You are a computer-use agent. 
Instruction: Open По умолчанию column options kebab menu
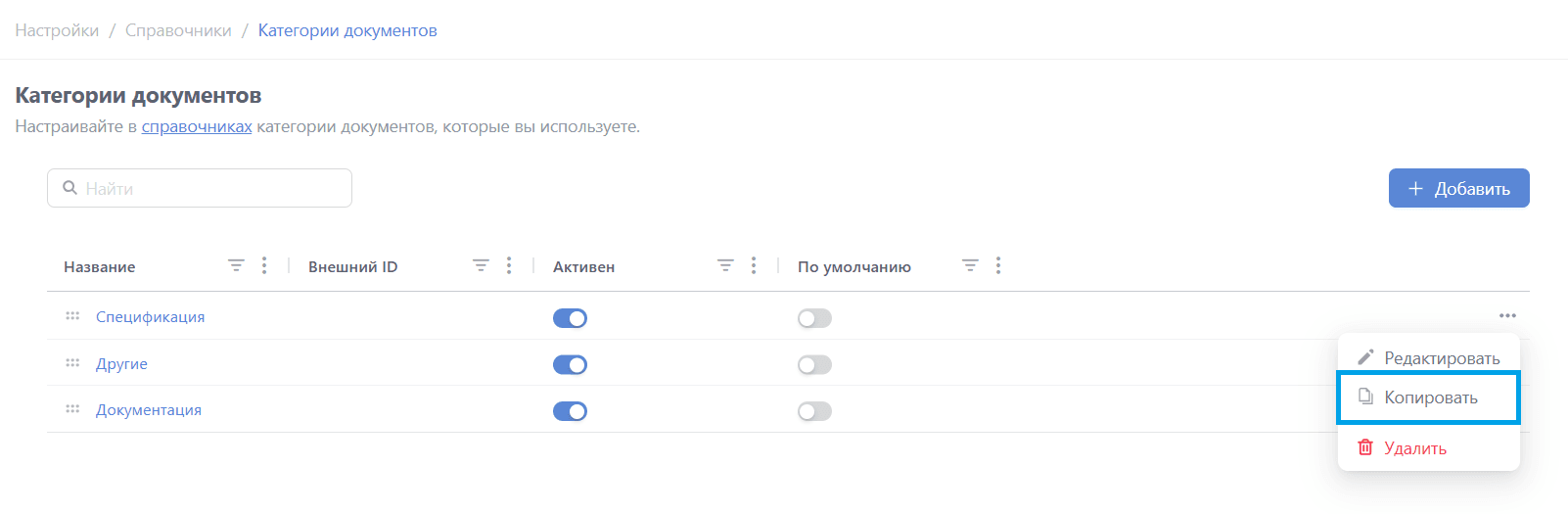click(x=998, y=265)
